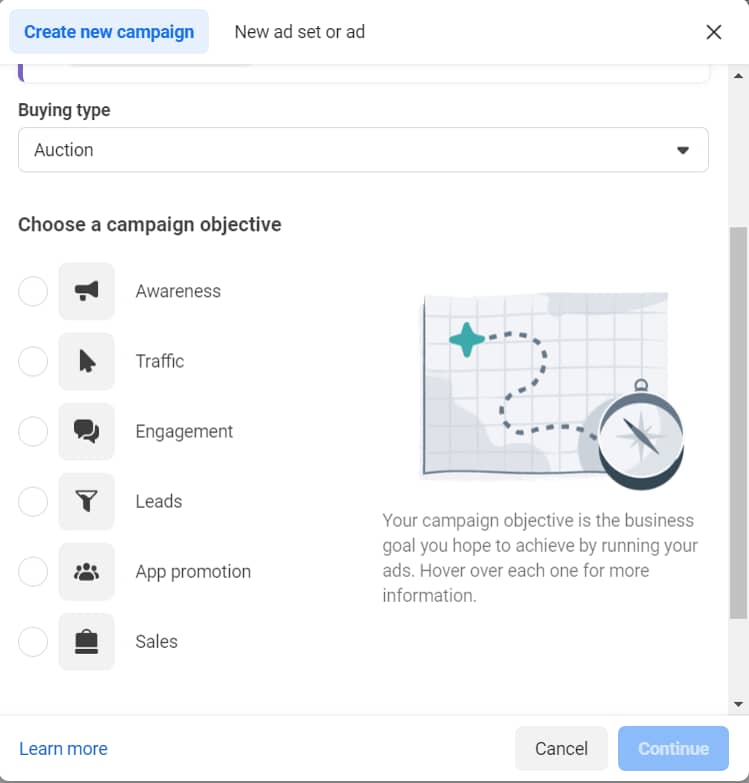Select the Traffic radio button

pos(33,361)
